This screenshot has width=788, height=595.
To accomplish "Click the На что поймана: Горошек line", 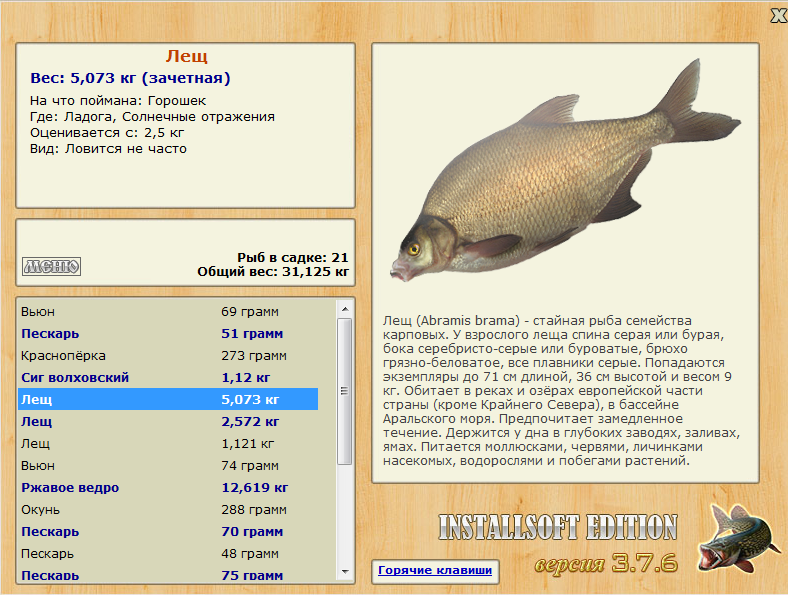I will pos(118,101).
